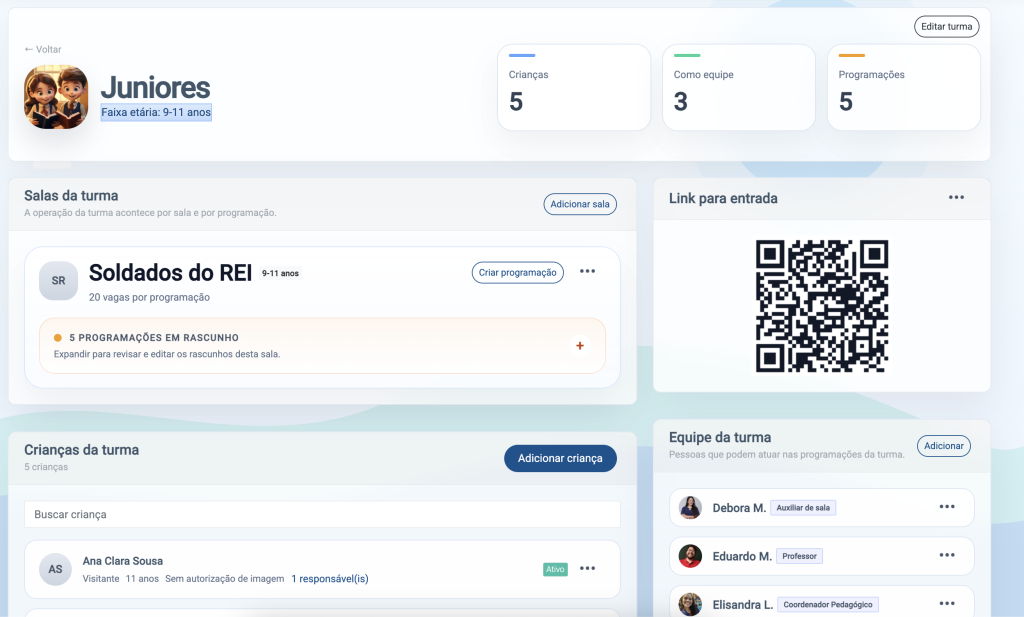This screenshot has height=617, width=1024.
Task: Open Ana Clara Sousa's three-dot menu
Action: click(588, 569)
